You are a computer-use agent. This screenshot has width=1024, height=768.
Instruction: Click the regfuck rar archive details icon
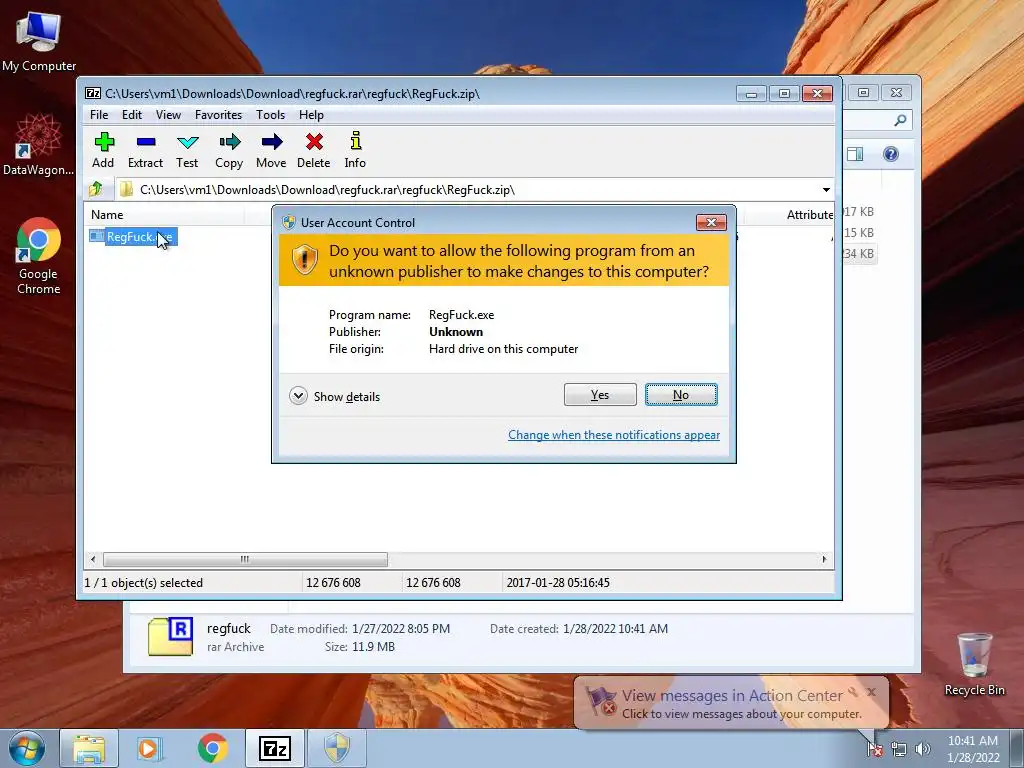[x=170, y=636]
